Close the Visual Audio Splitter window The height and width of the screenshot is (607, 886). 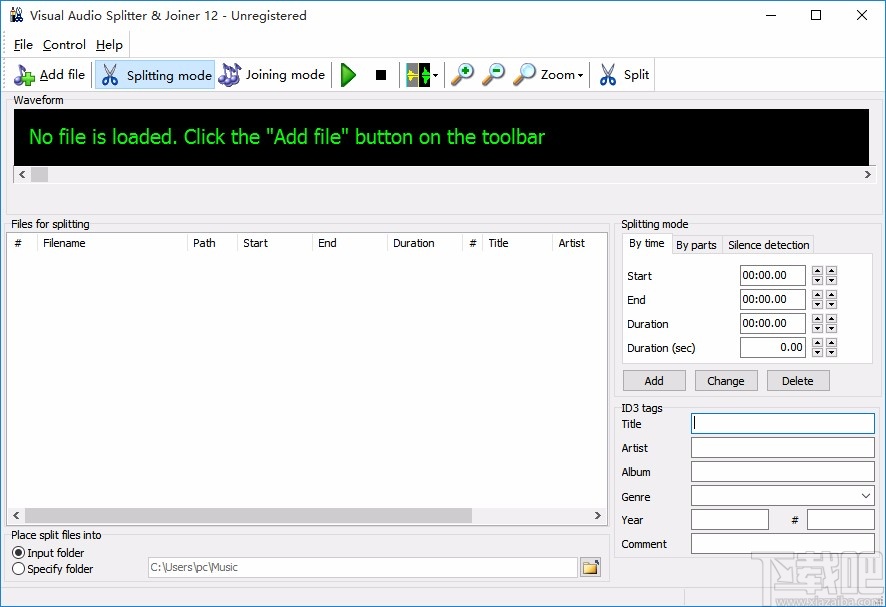pos(862,15)
